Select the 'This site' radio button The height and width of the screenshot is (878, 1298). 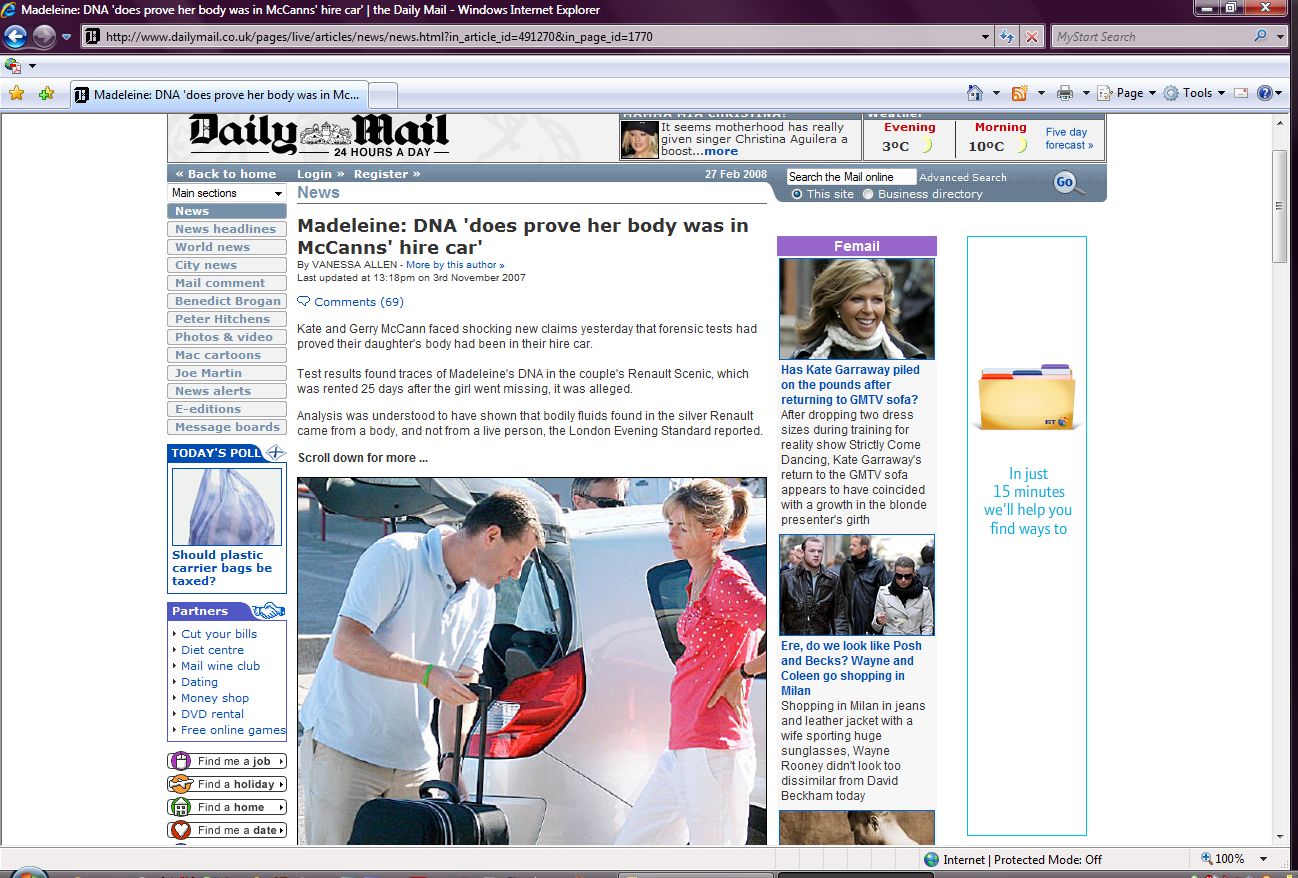(797, 194)
